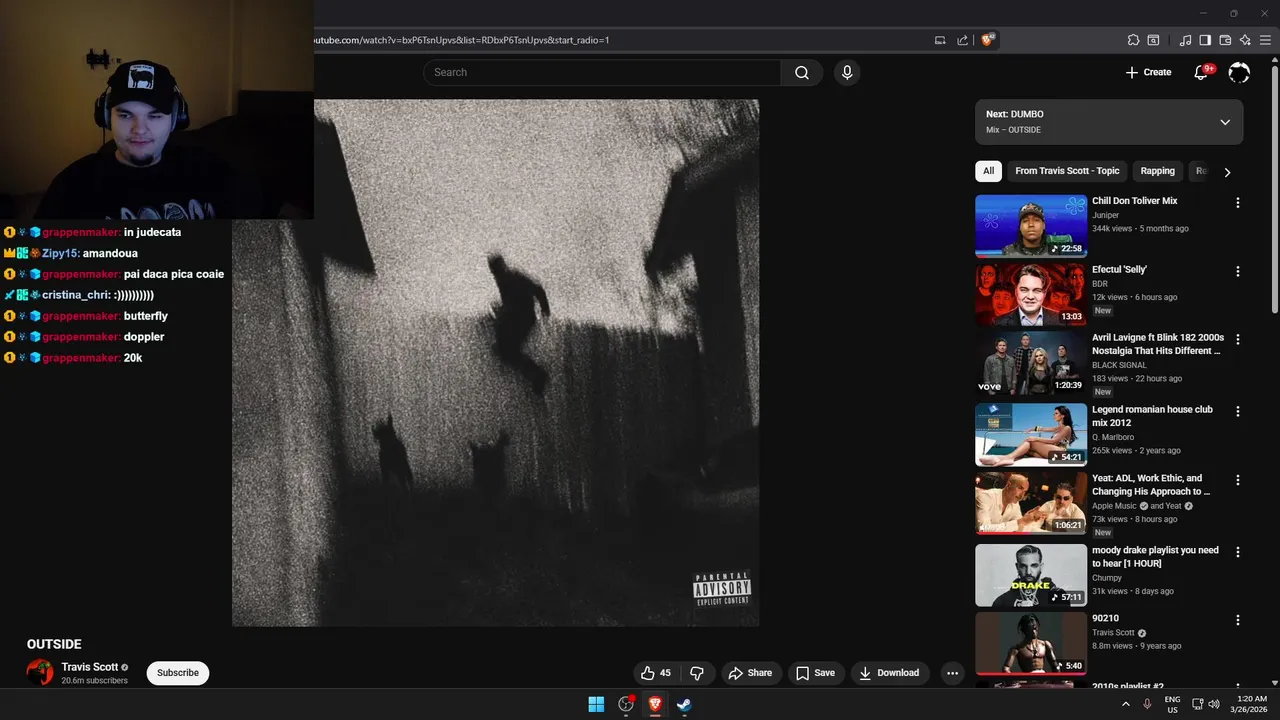
Task: Open the Travis Scott channel link
Action: [x=90, y=667]
